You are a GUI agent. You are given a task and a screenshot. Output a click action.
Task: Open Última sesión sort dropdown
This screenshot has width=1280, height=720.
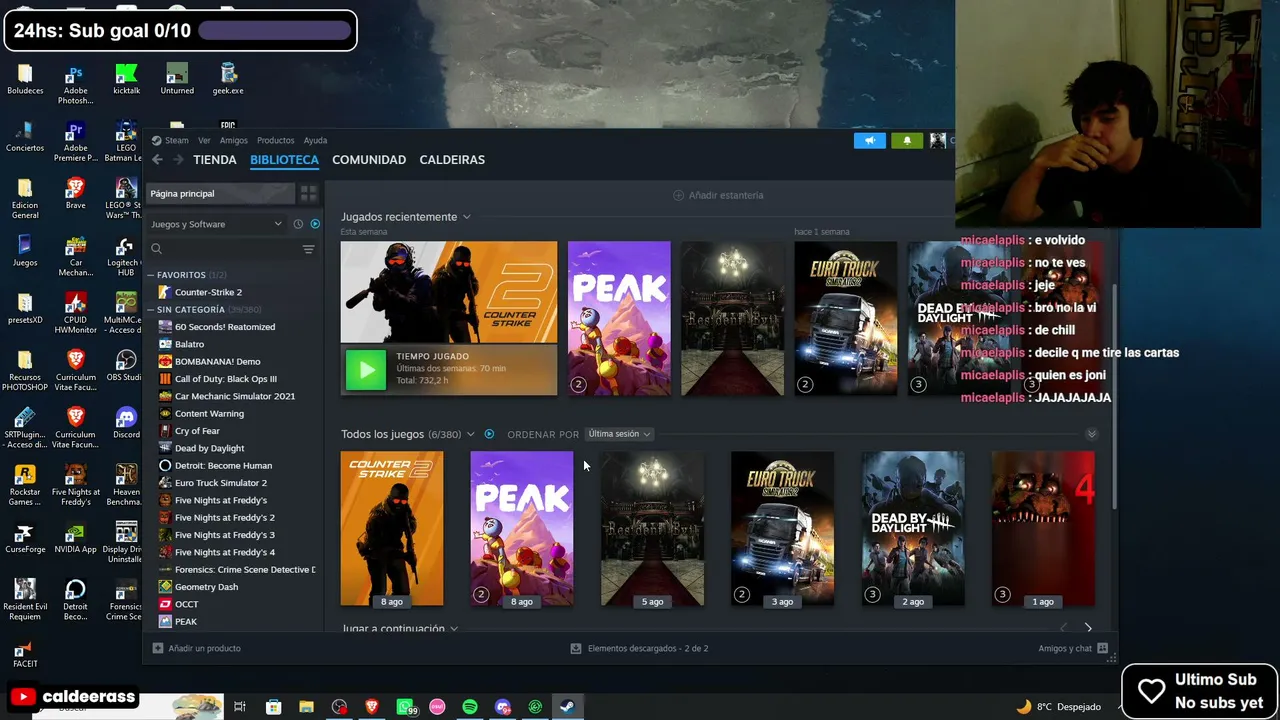point(619,434)
